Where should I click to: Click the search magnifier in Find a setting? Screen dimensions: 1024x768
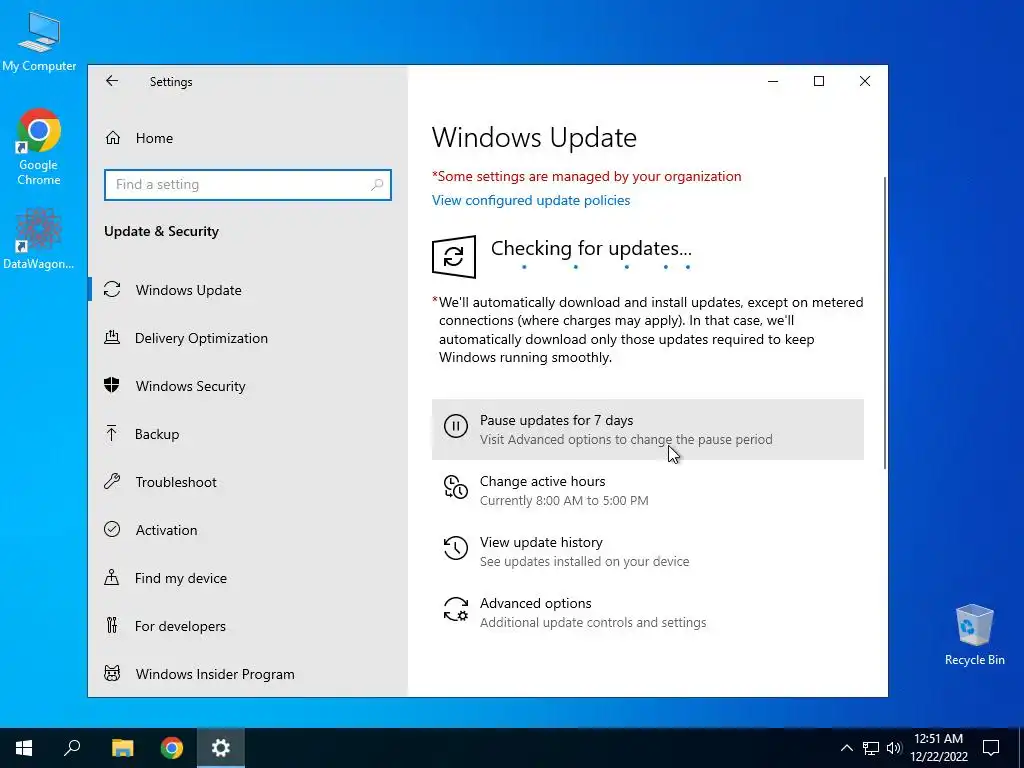[x=377, y=185]
